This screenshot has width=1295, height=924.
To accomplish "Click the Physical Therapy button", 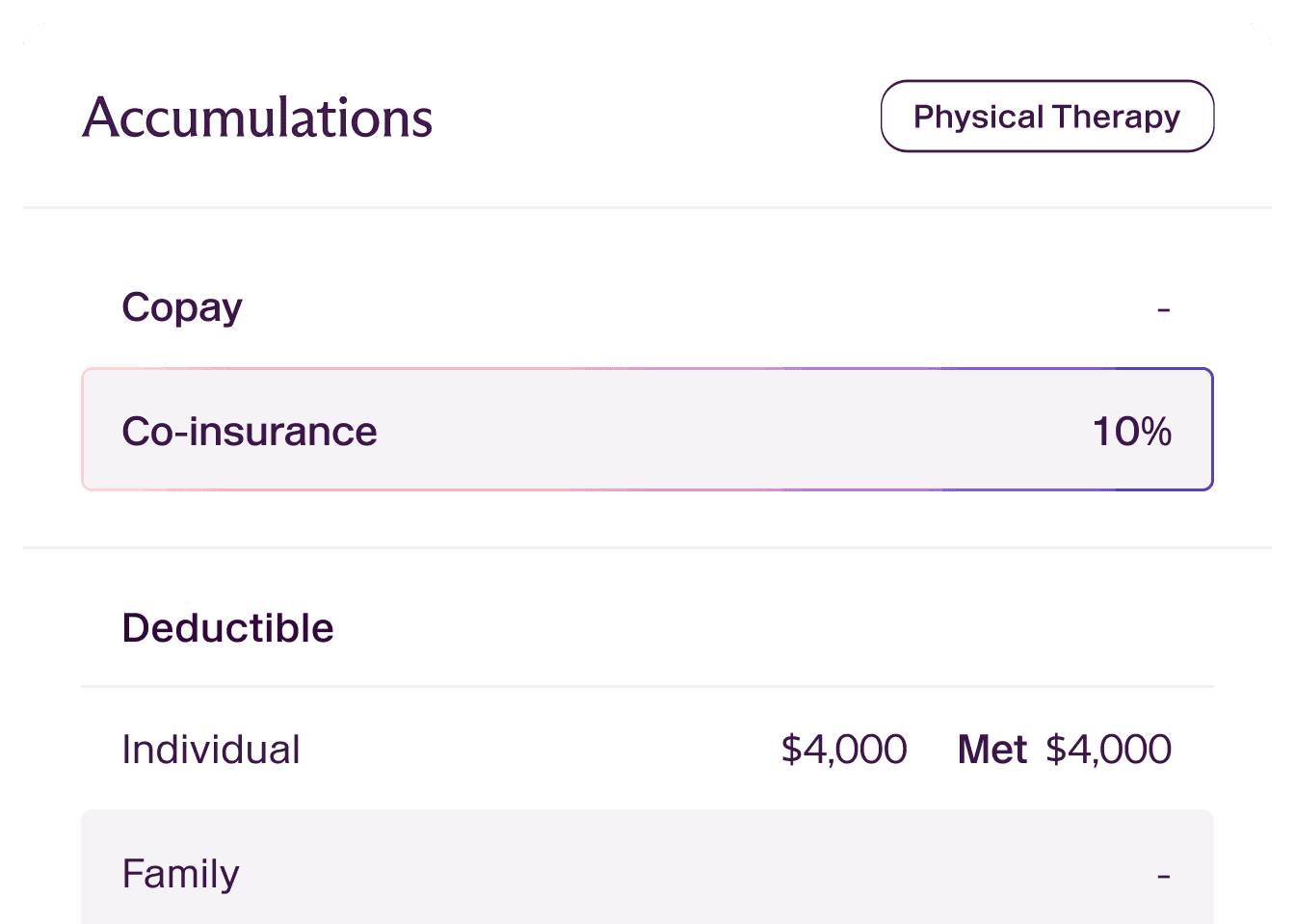I will [x=1046, y=117].
